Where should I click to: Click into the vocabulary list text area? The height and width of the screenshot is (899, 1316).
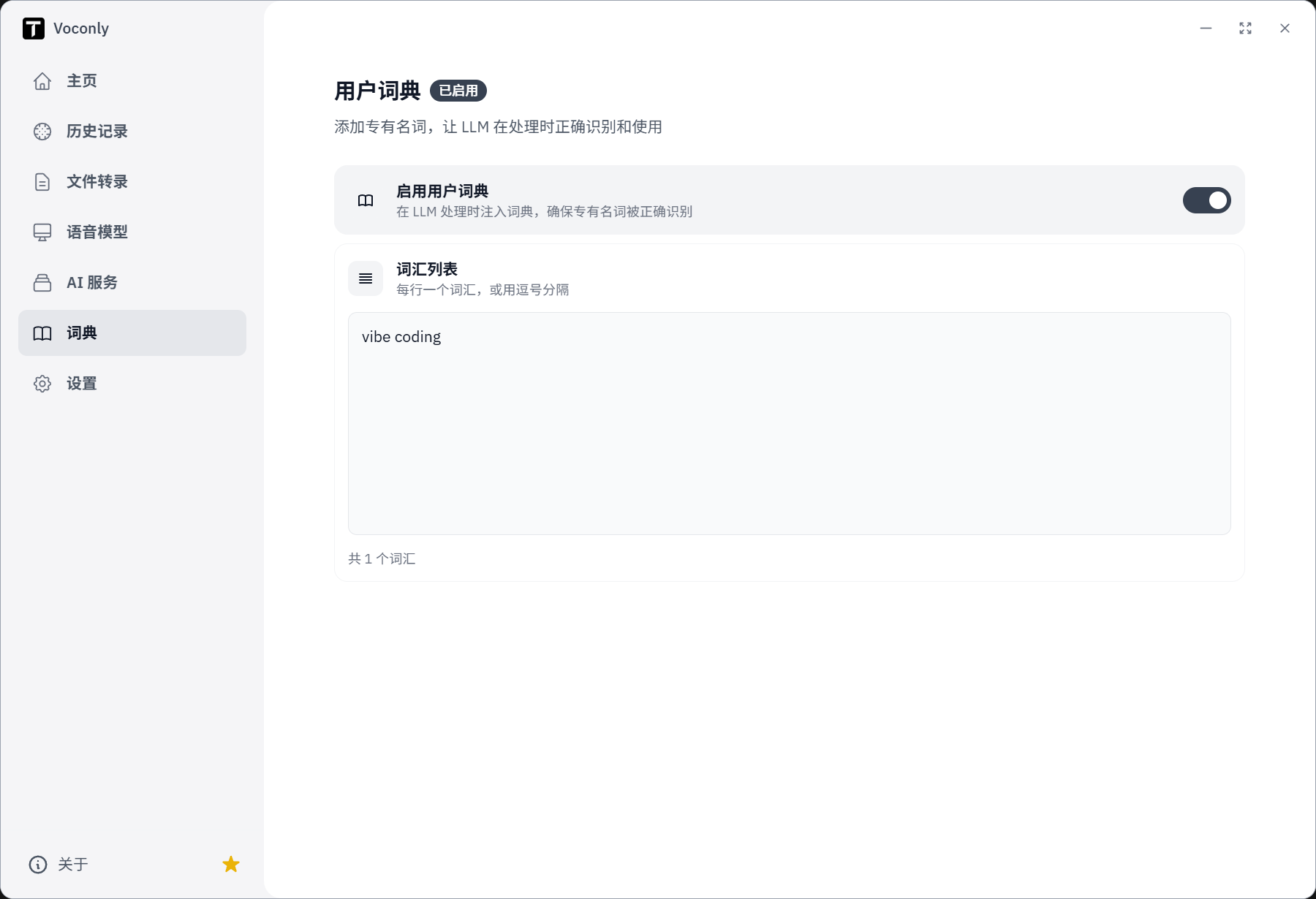pos(790,424)
